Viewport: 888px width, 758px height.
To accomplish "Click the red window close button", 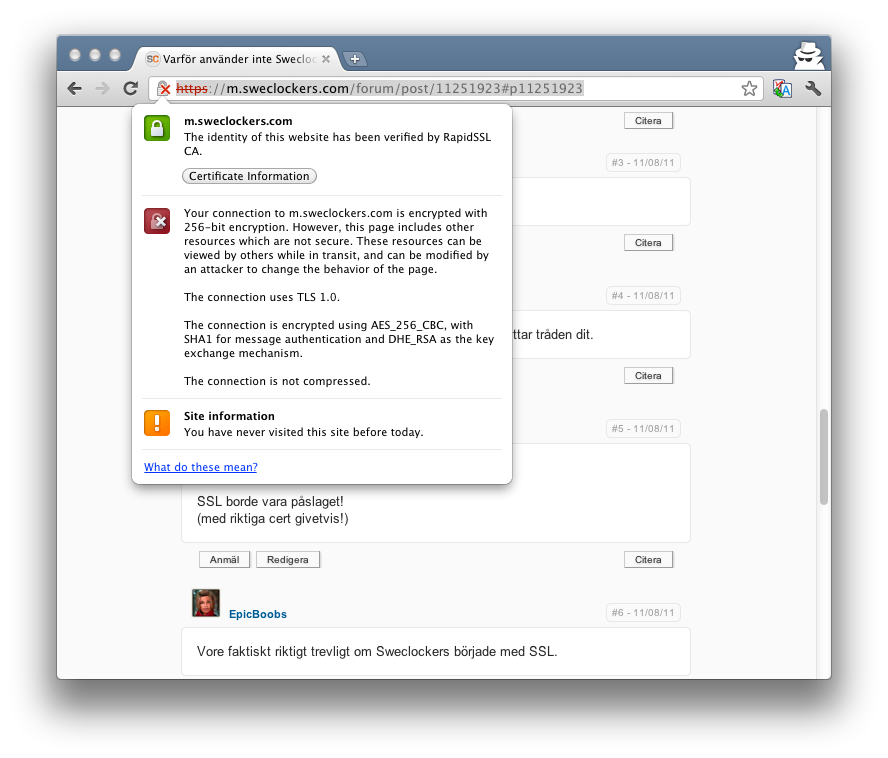I will click(75, 55).
